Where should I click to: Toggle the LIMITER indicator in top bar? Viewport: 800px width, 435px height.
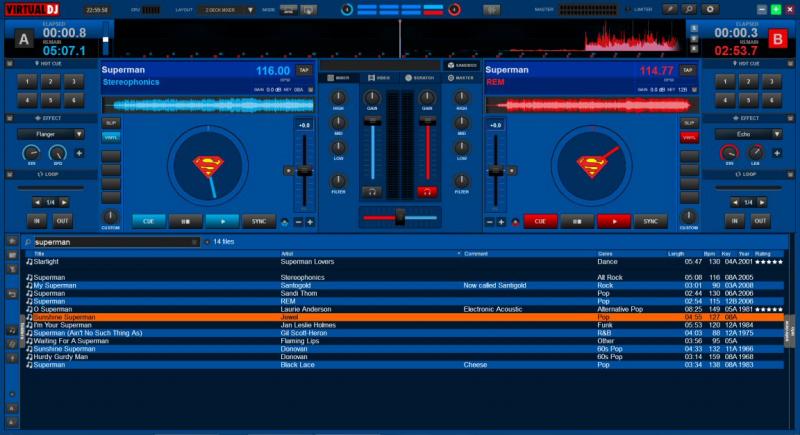[x=639, y=9]
